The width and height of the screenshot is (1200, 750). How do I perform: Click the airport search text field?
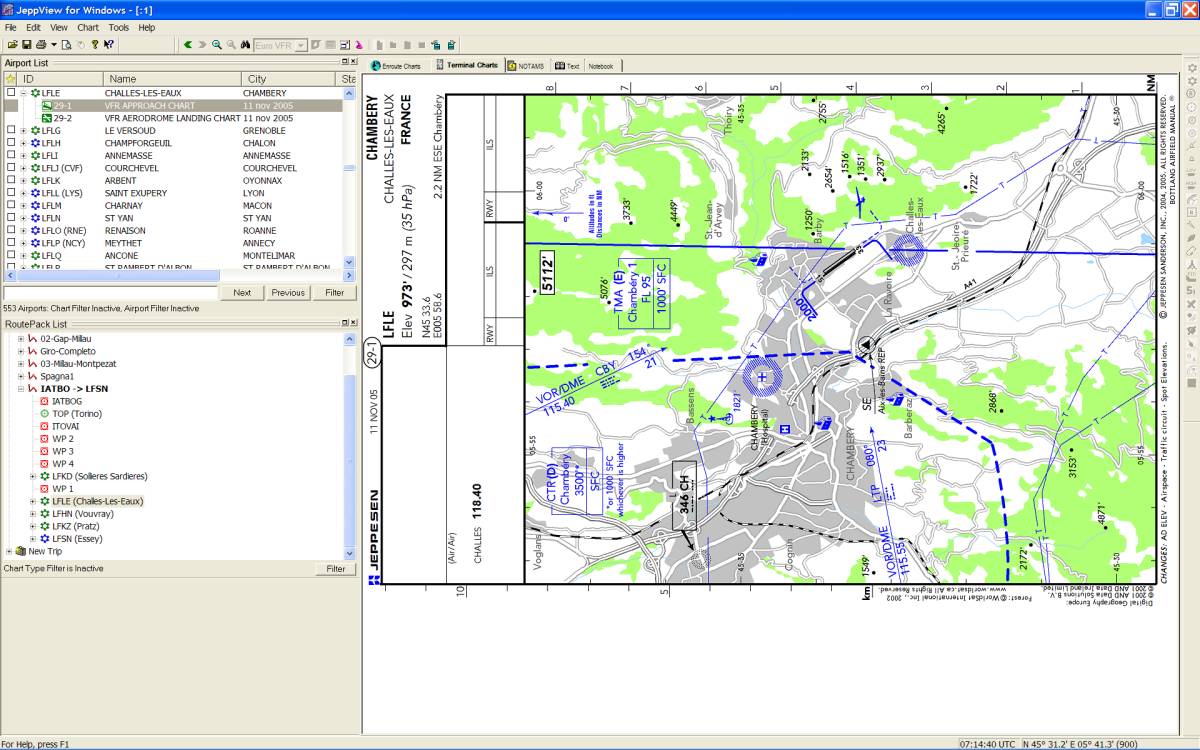tap(110, 293)
